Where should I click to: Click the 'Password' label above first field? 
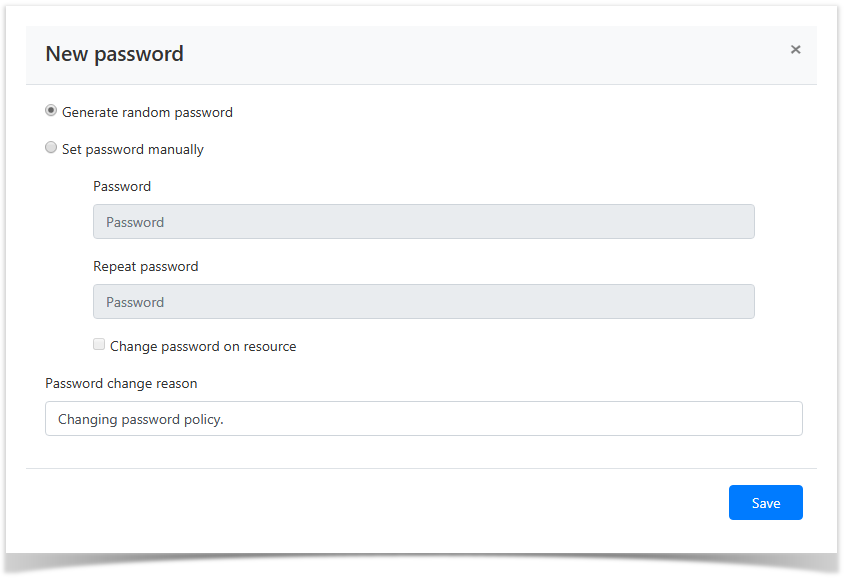122,186
